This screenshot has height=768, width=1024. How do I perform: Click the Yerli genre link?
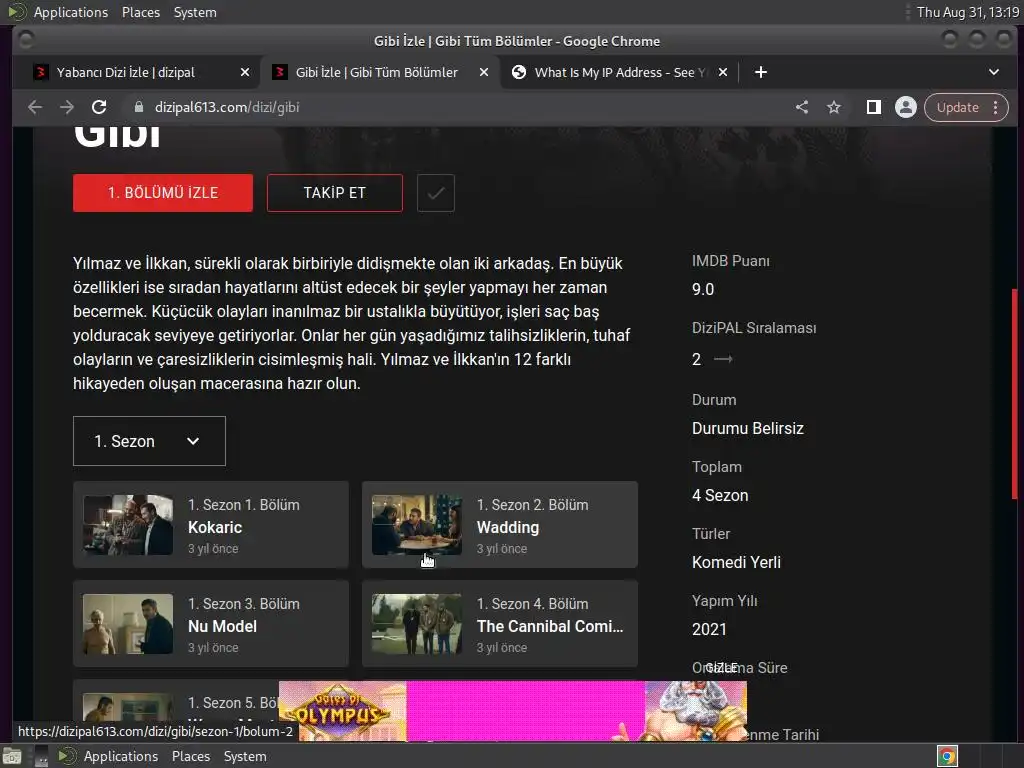[x=765, y=562]
